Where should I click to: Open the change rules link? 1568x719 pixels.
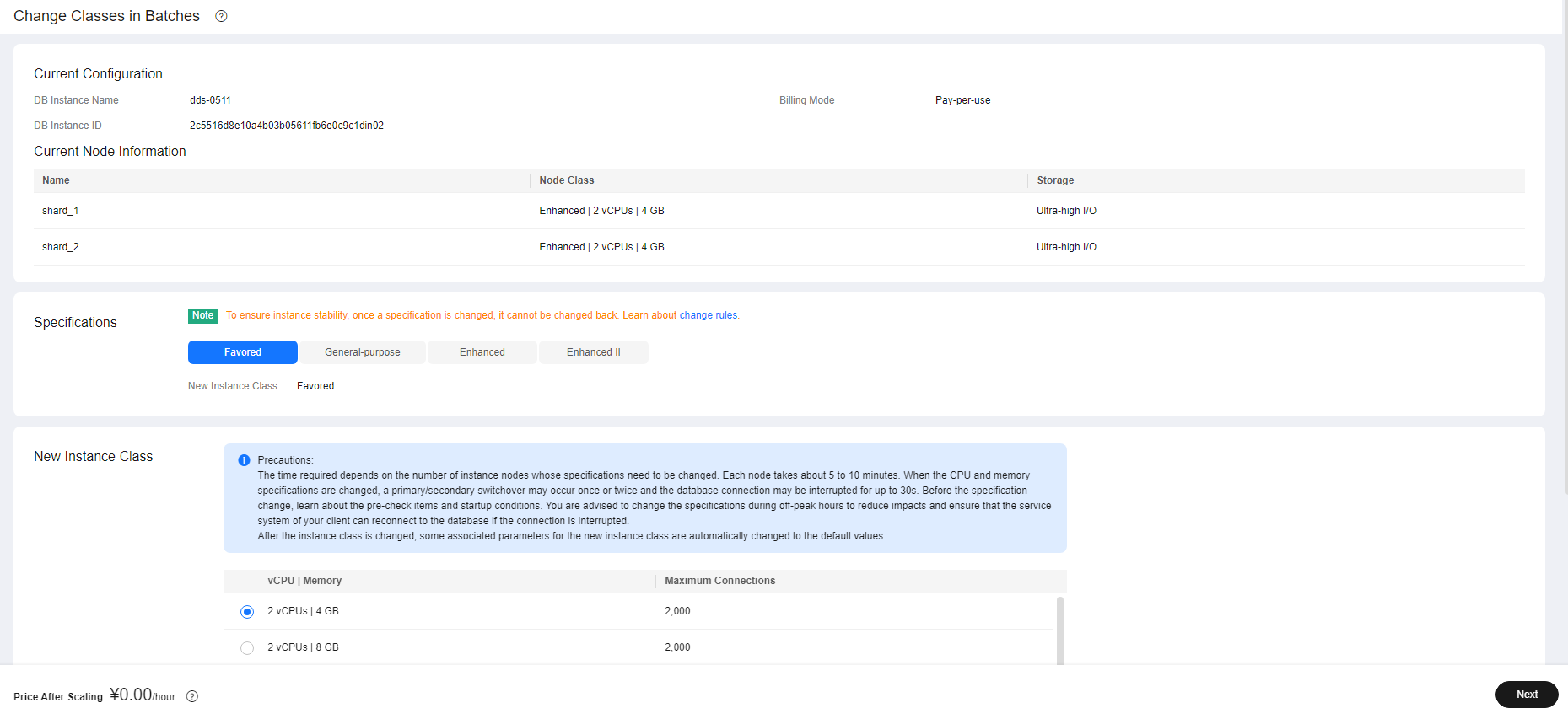(x=709, y=315)
